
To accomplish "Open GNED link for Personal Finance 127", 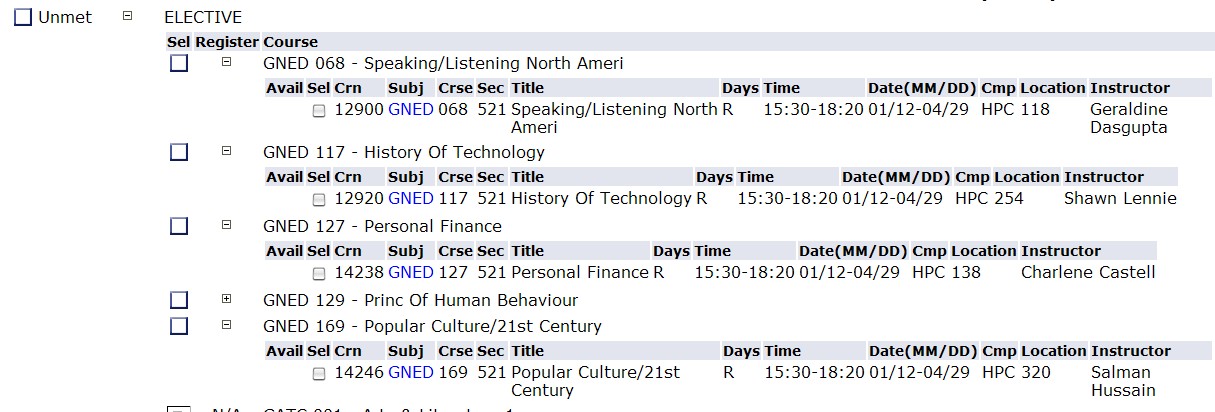I will click(411, 272).
